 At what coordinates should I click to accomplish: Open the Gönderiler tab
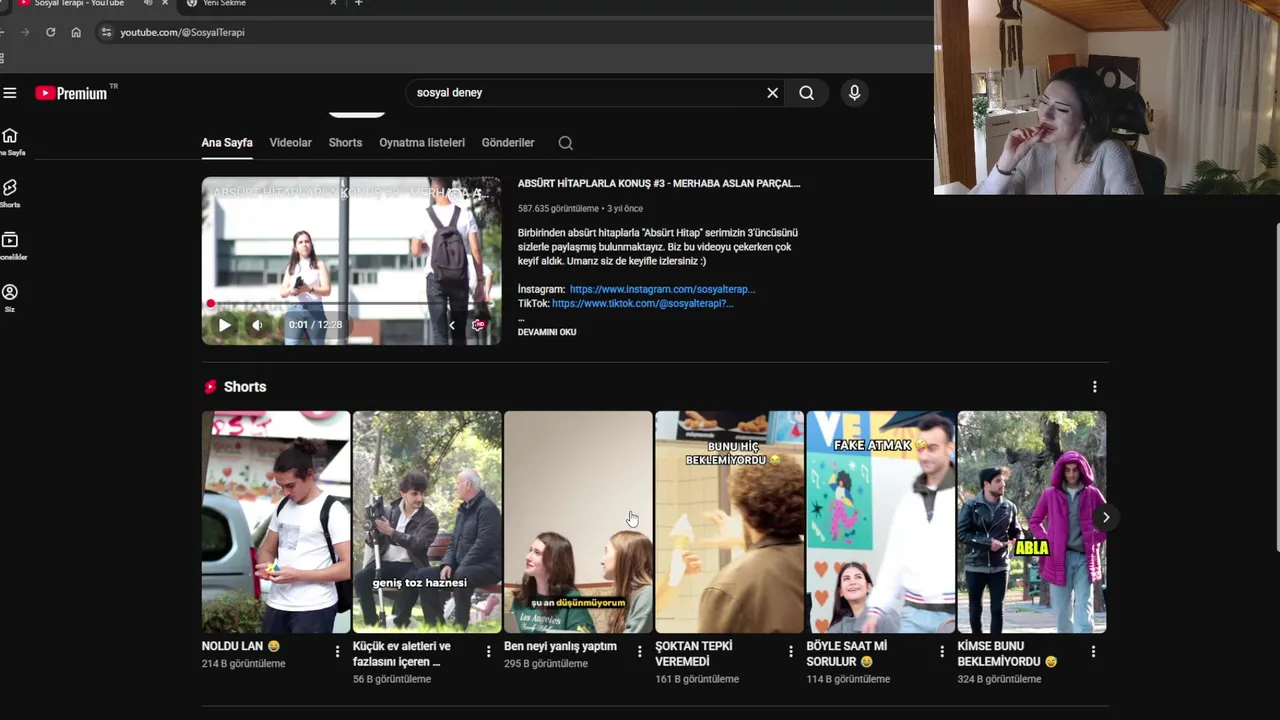pyautogui.click(x=508, y=143)
